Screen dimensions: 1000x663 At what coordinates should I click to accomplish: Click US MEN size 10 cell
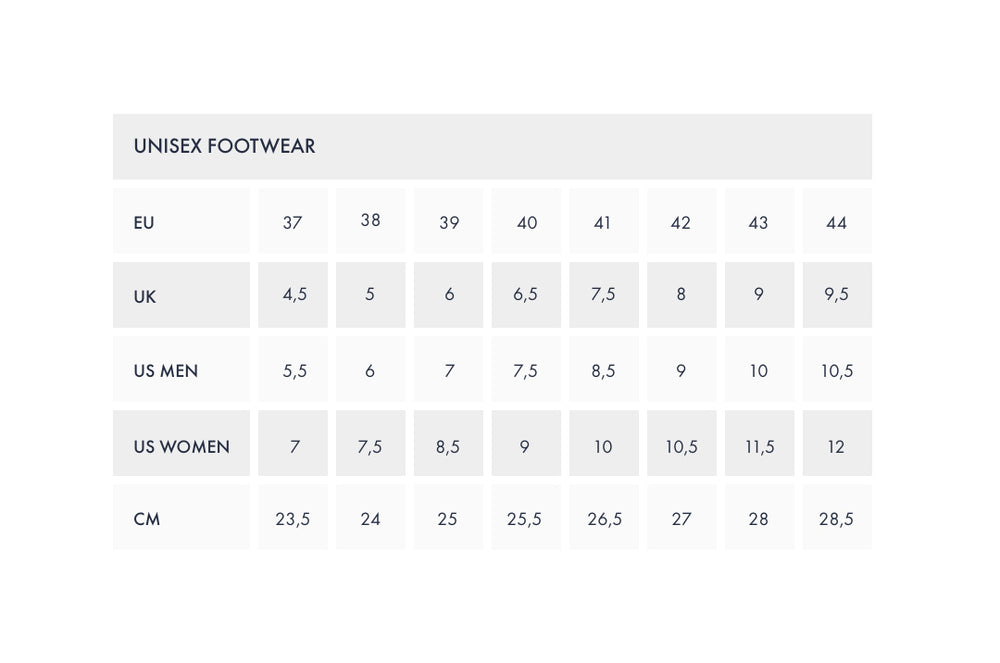pyautogui.click(x=759, y=371)
